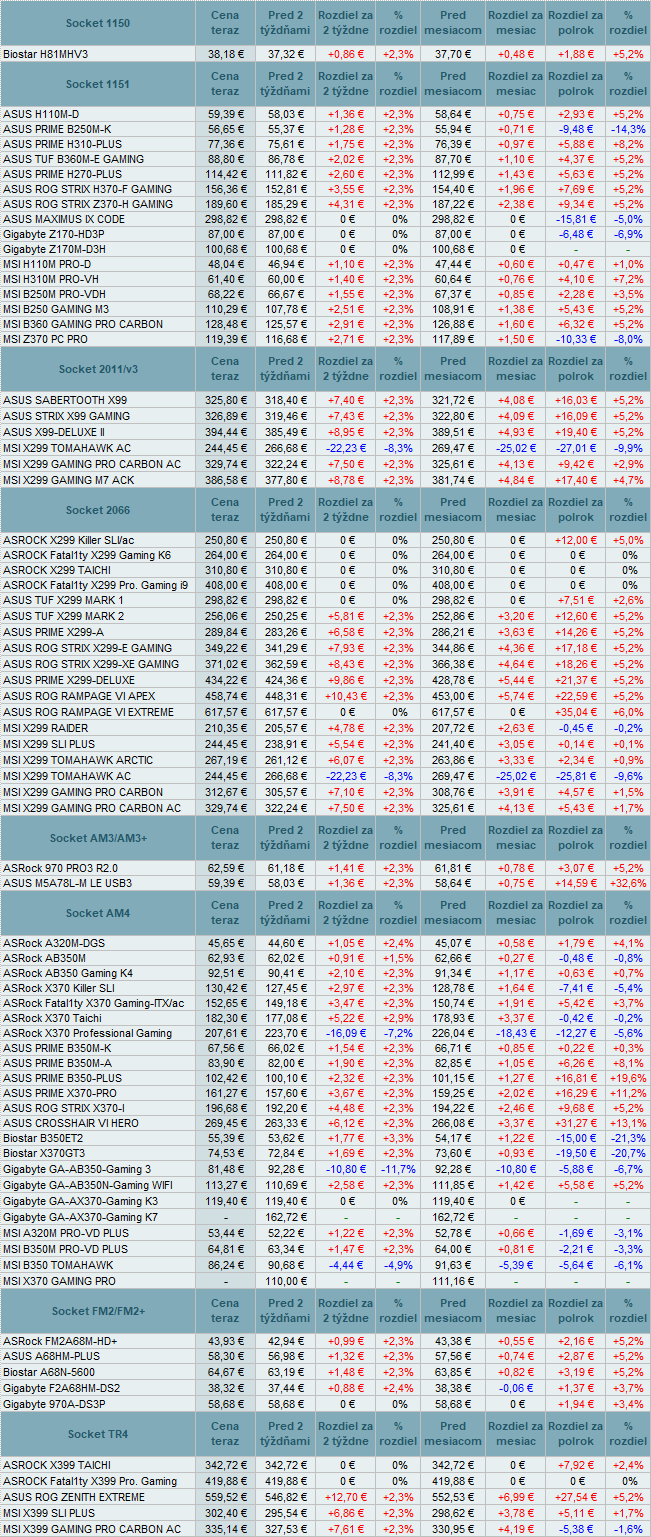The width and height of the screenshot is (651, 1537).
Task: Click the MSI X399 SLI PLUS name
Action: tap(51, 1513)
